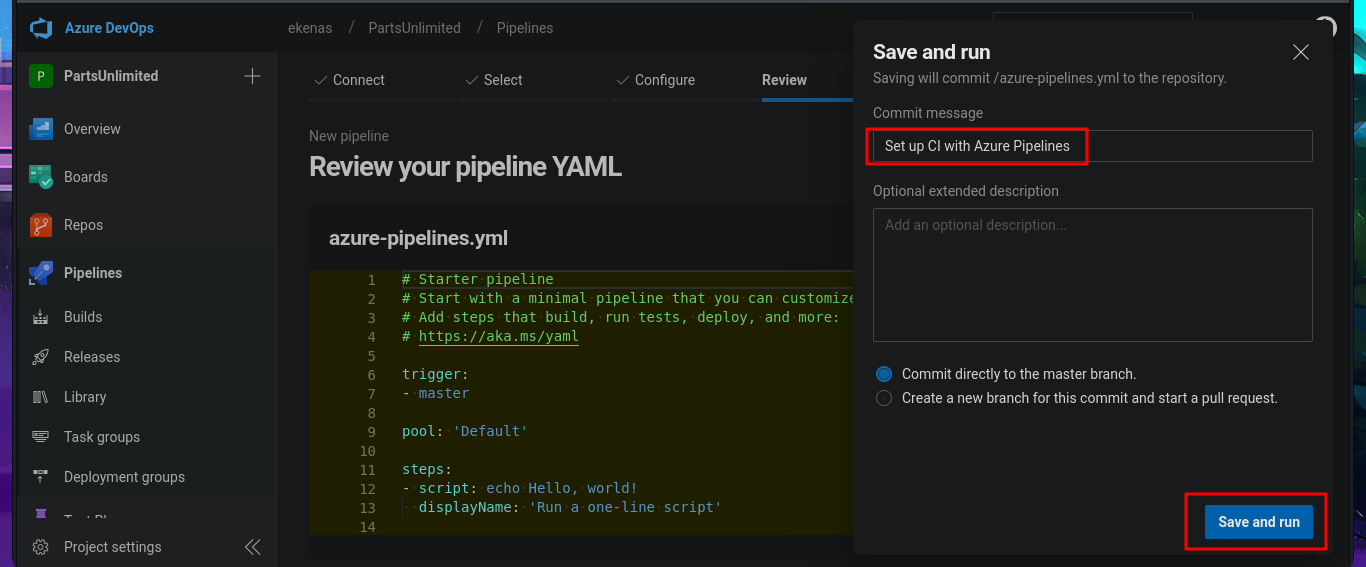Open the aka.ms/yaml link in editor

(x=498, y=337)
